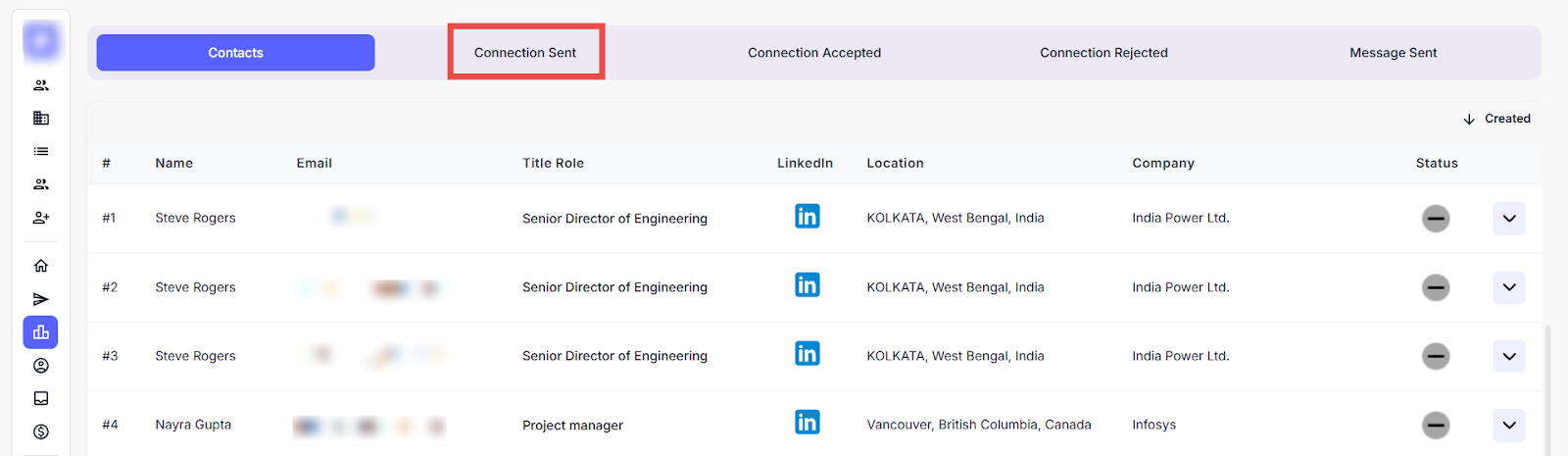Switch to Message Sent tab
Viewport: 1568px width, 456px height.
1393,53
